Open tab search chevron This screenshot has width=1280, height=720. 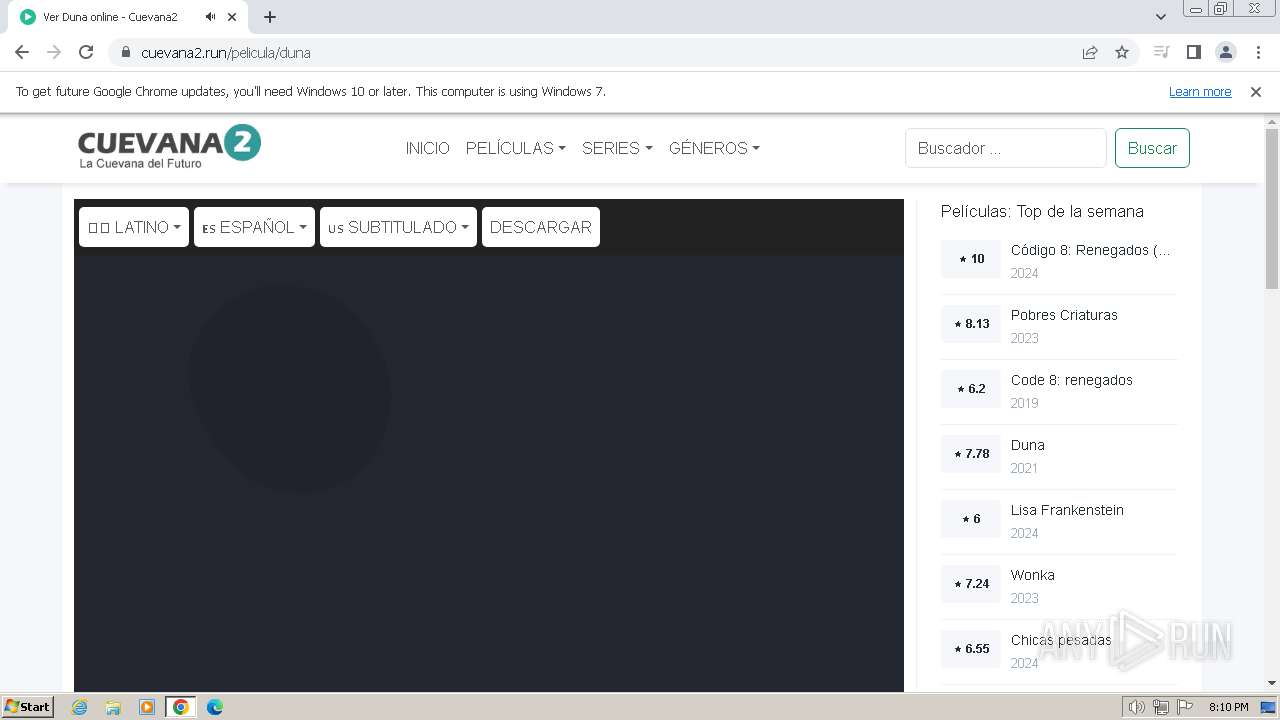click(1160, 17)
